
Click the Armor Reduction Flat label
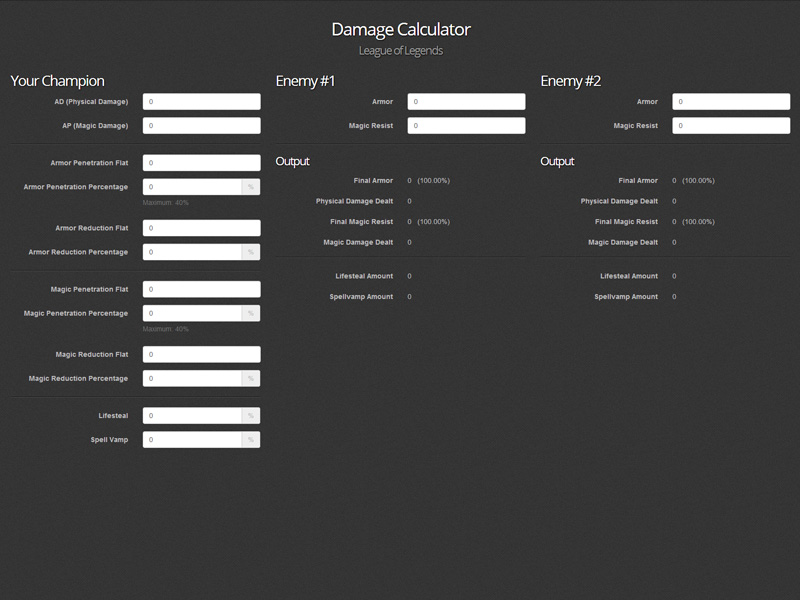(92, 228)
